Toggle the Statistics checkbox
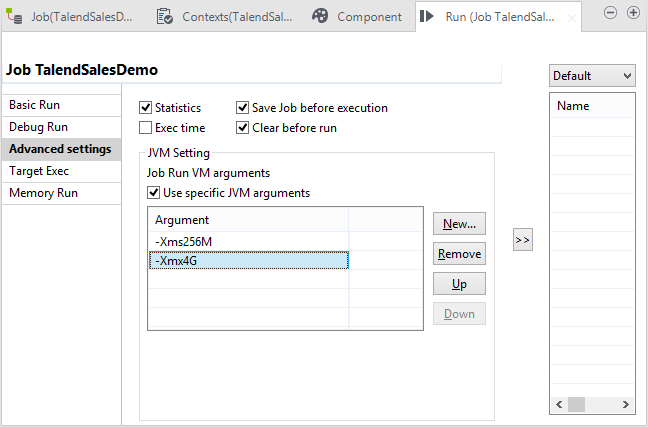 pos(146,108)
